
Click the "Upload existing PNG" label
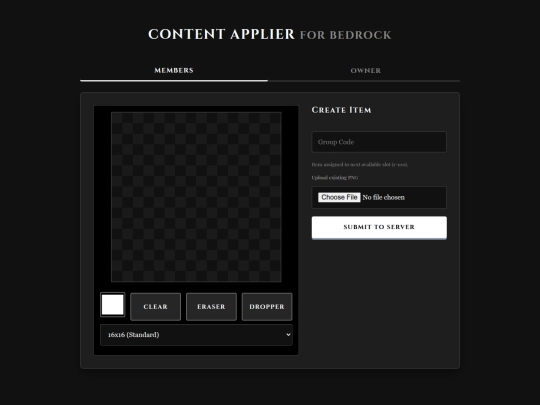pyautogui.click(x=335, y=178)
